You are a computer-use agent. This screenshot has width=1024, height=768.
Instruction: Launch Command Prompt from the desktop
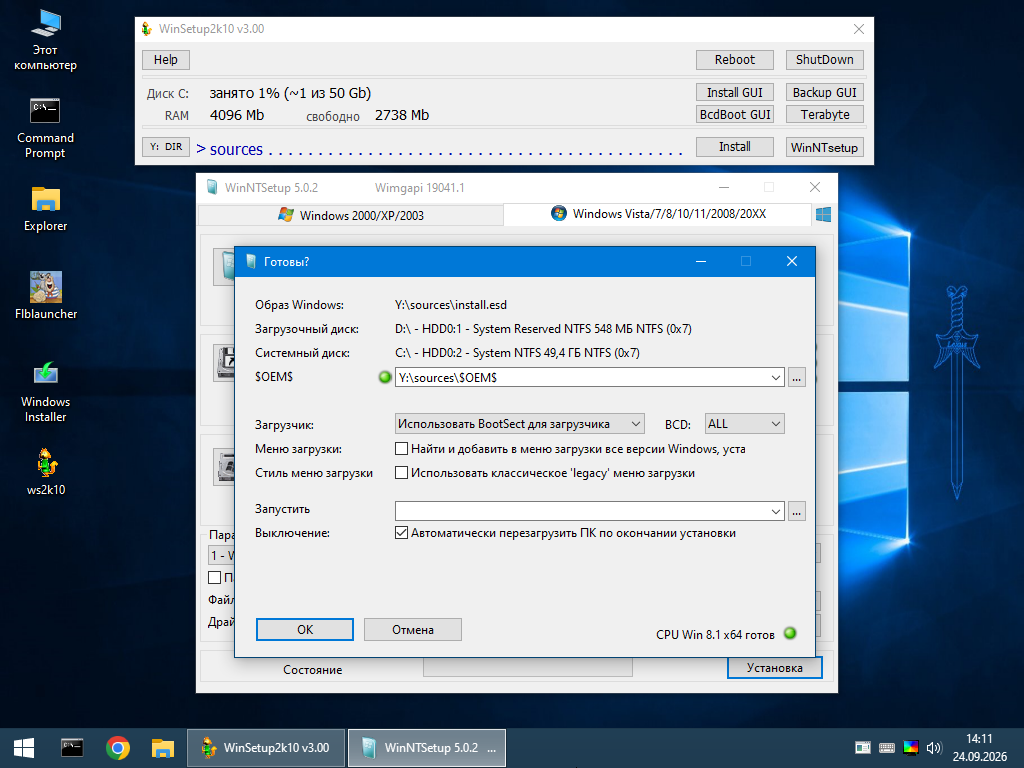tap(45, 128)
